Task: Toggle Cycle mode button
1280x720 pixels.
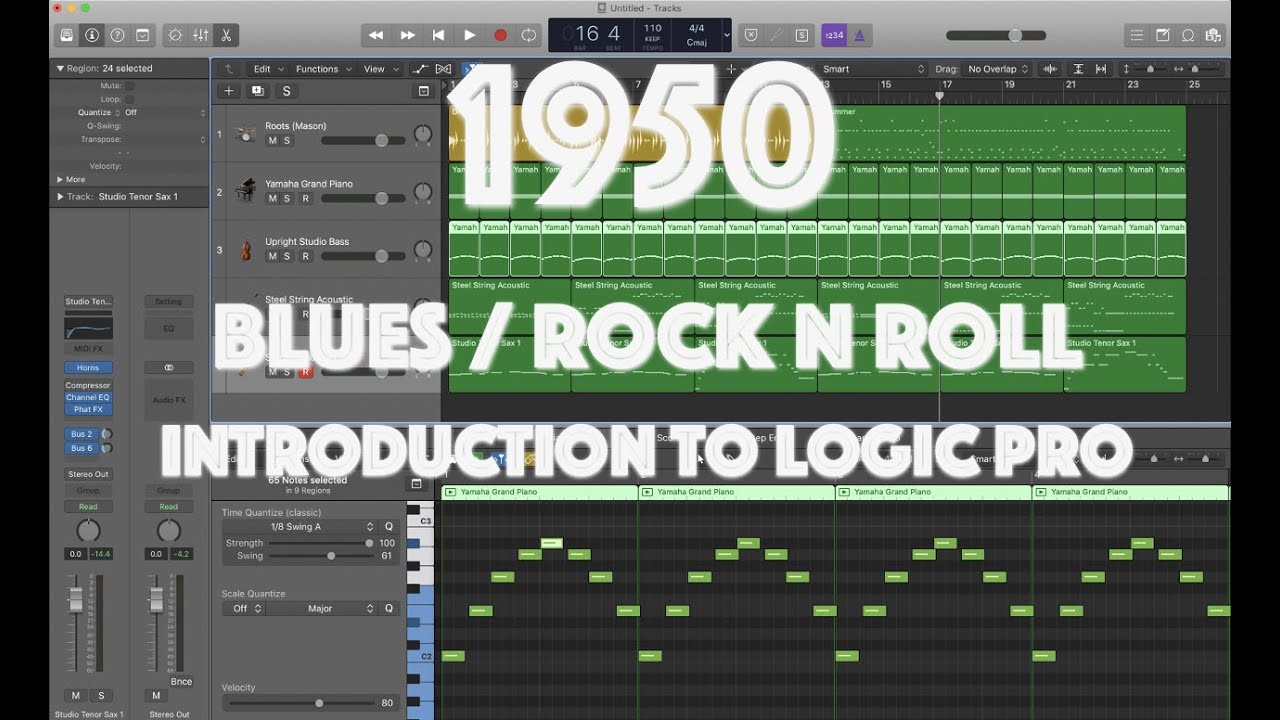Action: [529, 35]
